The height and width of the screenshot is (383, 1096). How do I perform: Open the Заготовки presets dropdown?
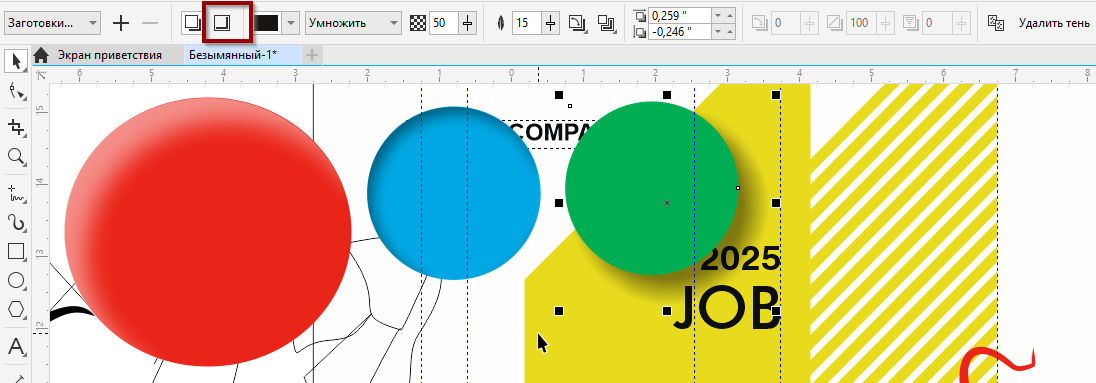pos(52,23)
